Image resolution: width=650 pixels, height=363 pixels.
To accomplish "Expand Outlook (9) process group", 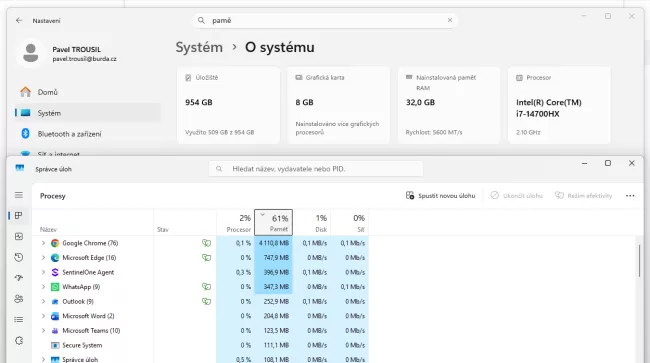I will tap(43, 301).
